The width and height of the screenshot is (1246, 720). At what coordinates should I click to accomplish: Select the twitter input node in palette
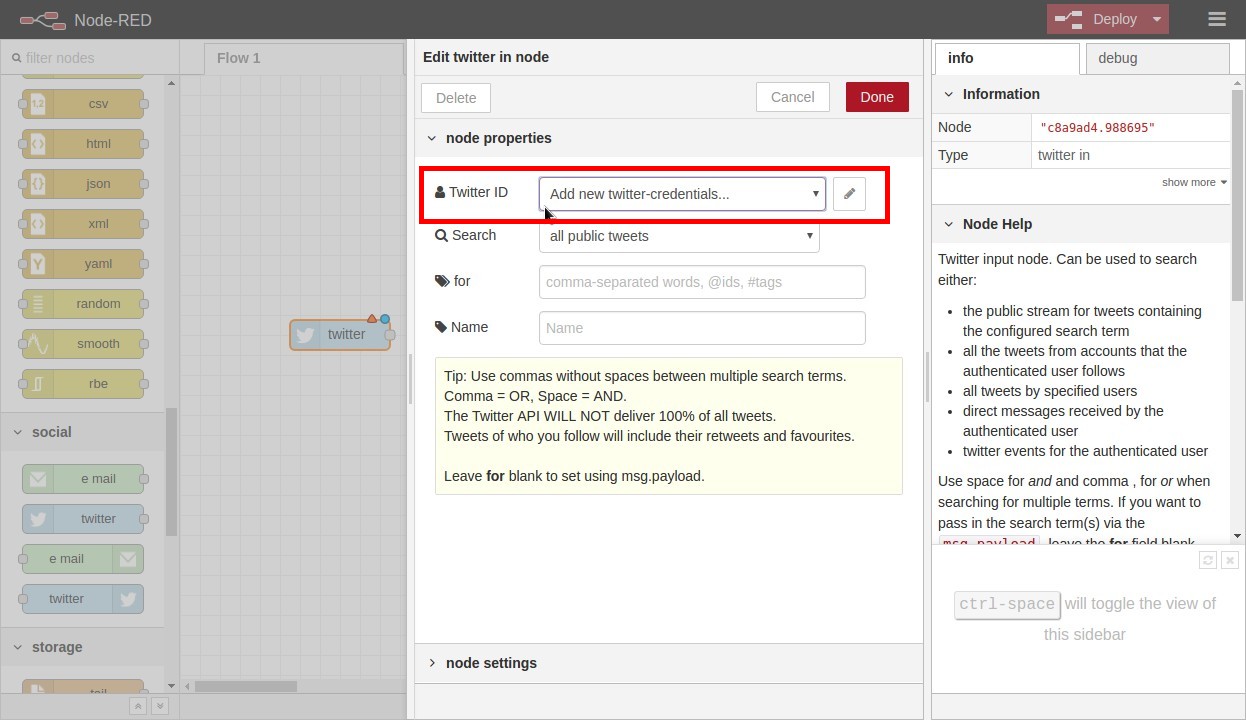pos(83,519)
